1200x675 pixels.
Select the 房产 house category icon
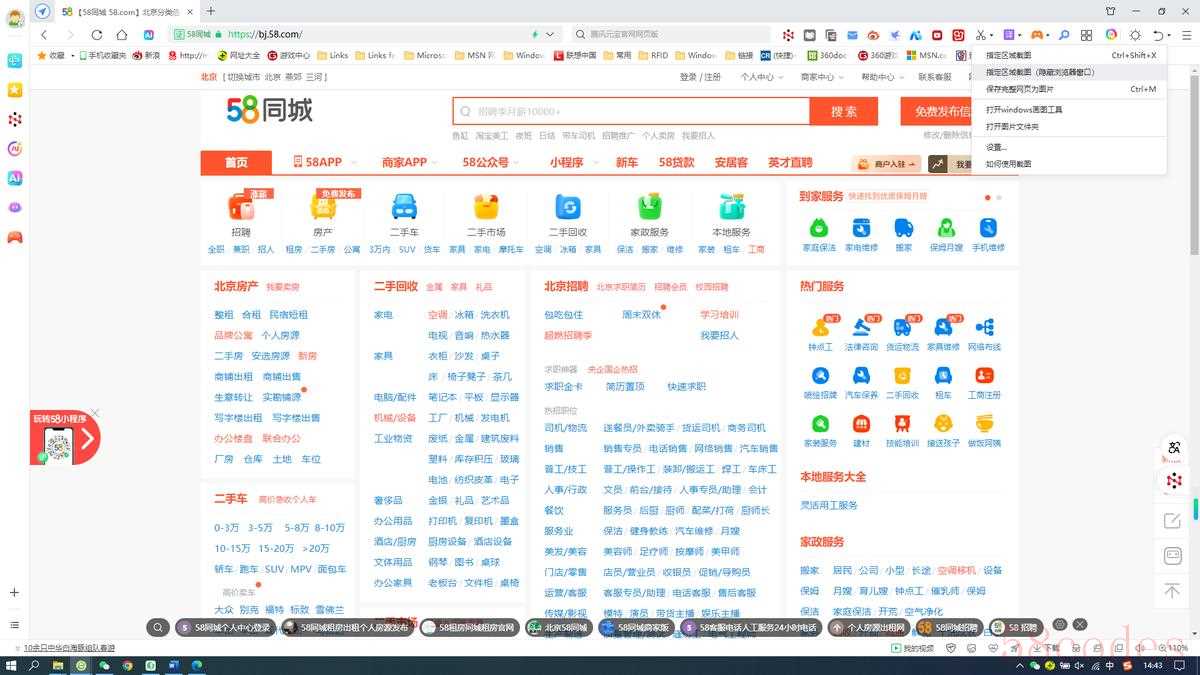[x=323, y=207]
